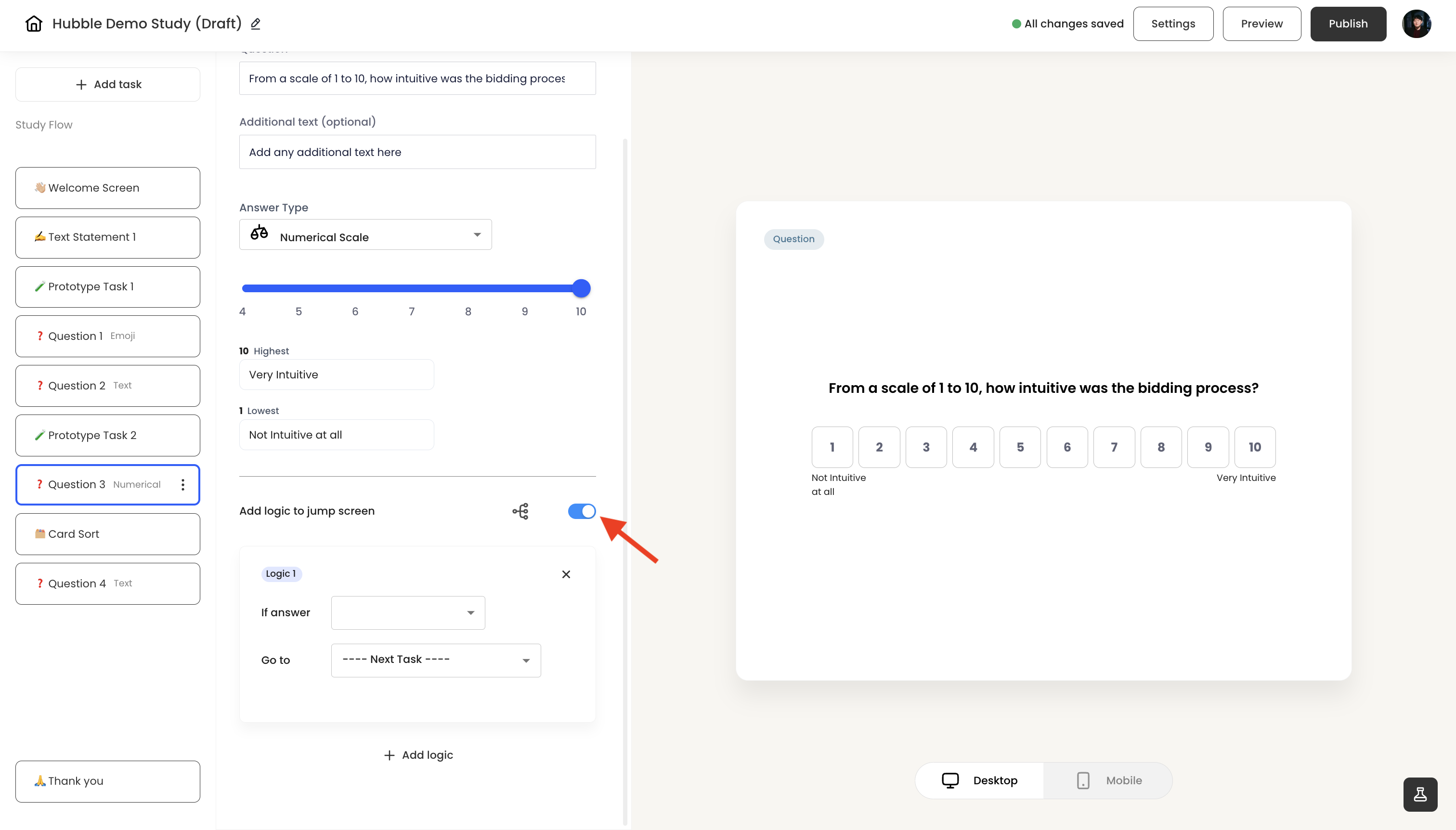Select the Text Statement 1 step
Screen dimensions: 1456x830
pos(108,237)
